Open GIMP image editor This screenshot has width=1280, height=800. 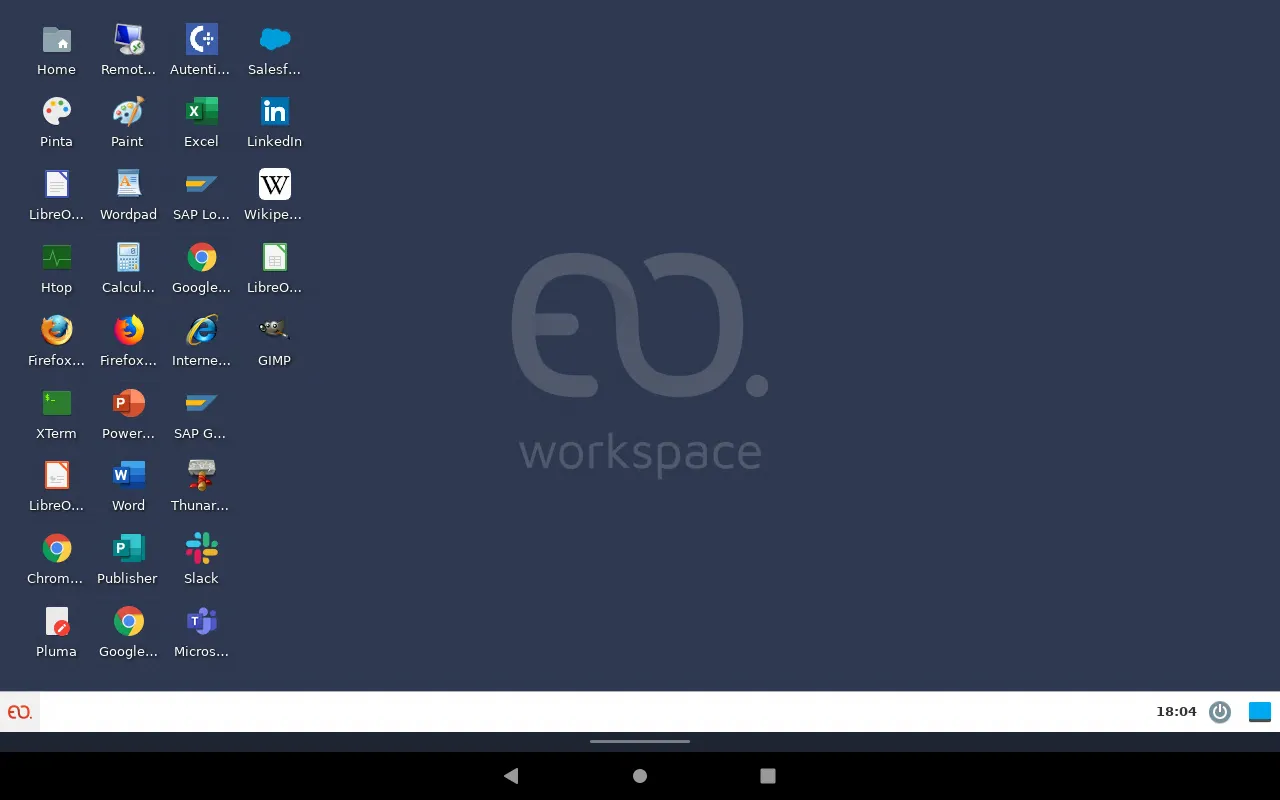pyautogui.click(x=274, y=331)
